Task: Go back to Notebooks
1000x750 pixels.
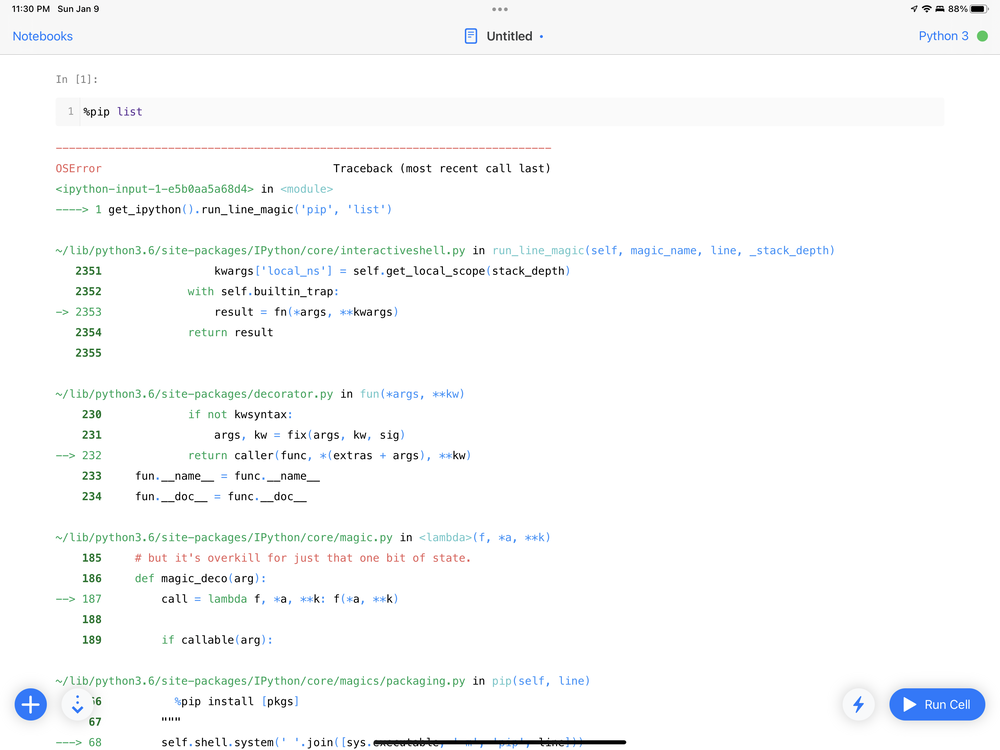Action: 43,36
